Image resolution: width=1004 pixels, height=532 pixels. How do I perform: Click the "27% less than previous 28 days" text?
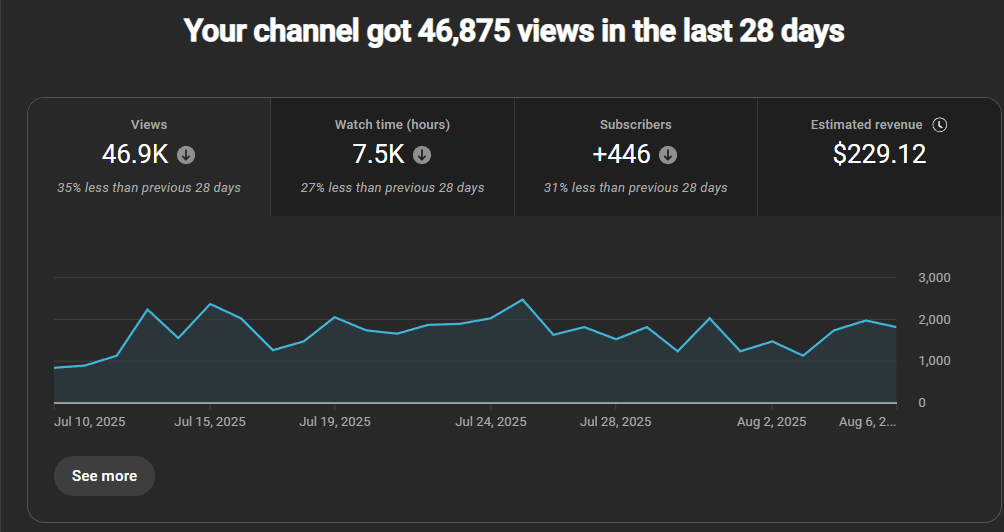point(392,188)
